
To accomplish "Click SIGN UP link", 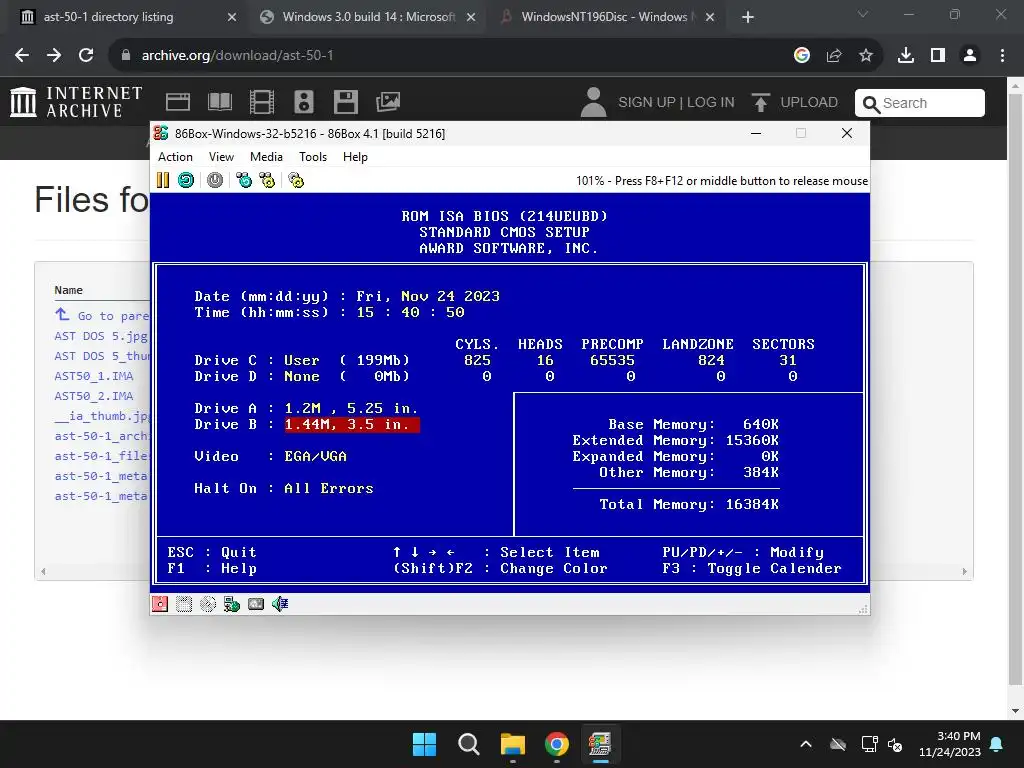I will (647, 103).
